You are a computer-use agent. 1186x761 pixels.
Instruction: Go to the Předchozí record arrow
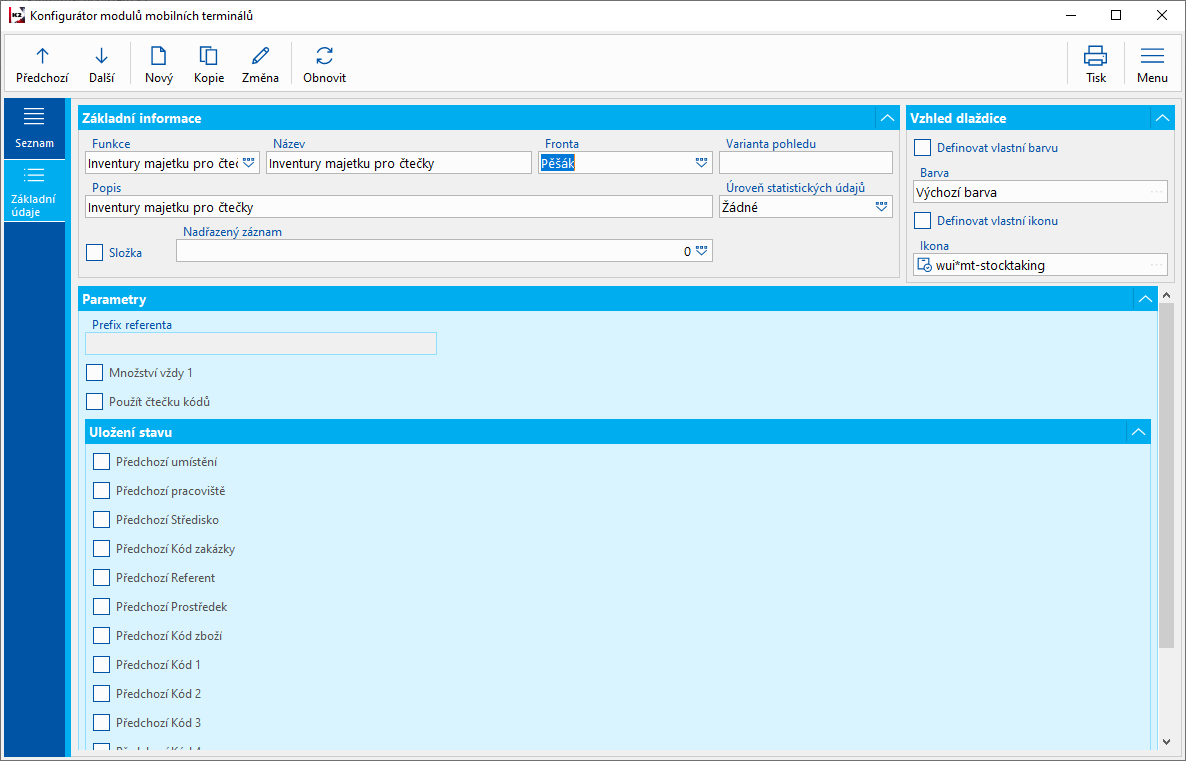tap(42, 64)
